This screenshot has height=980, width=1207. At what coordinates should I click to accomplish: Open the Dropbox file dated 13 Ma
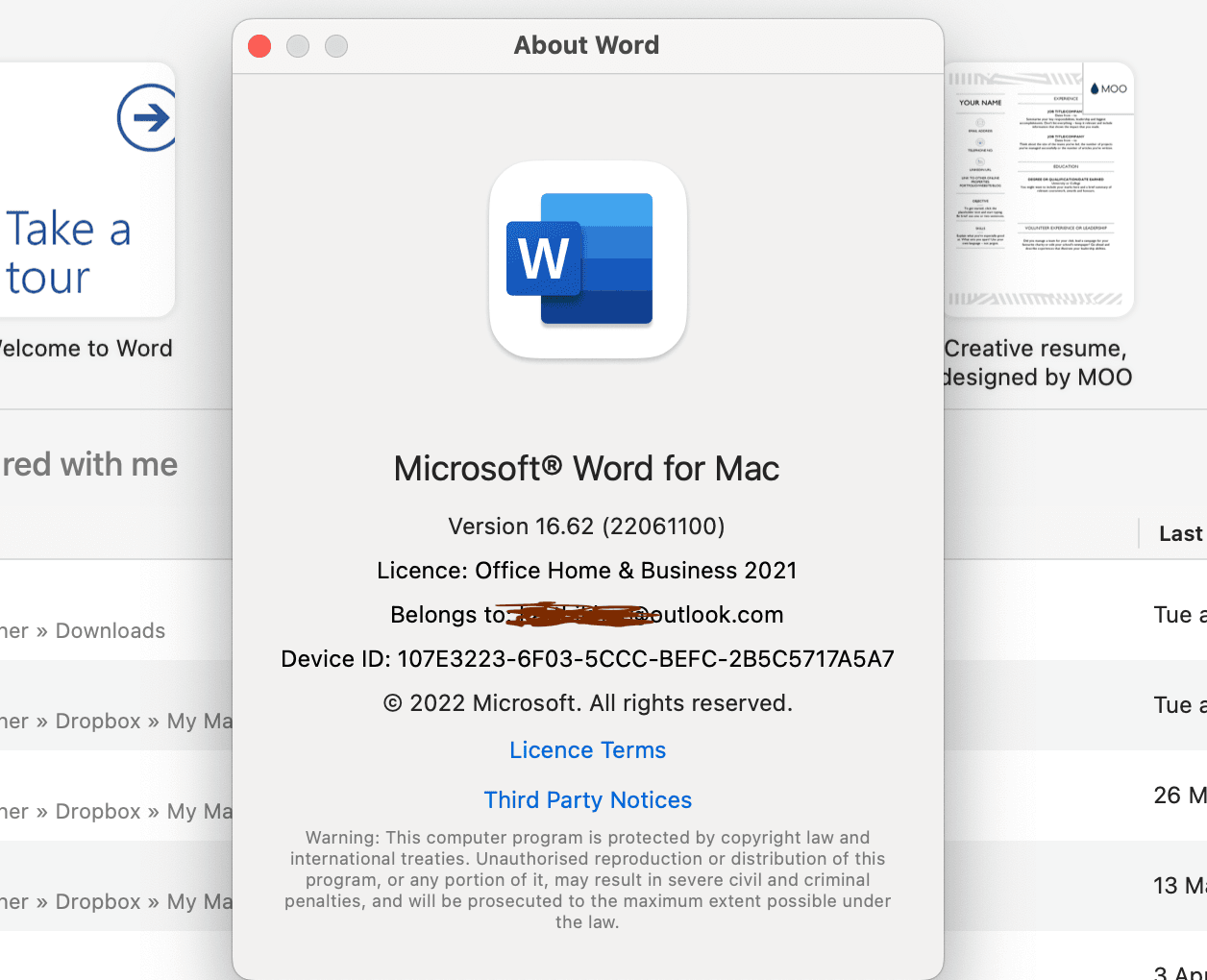115,902
